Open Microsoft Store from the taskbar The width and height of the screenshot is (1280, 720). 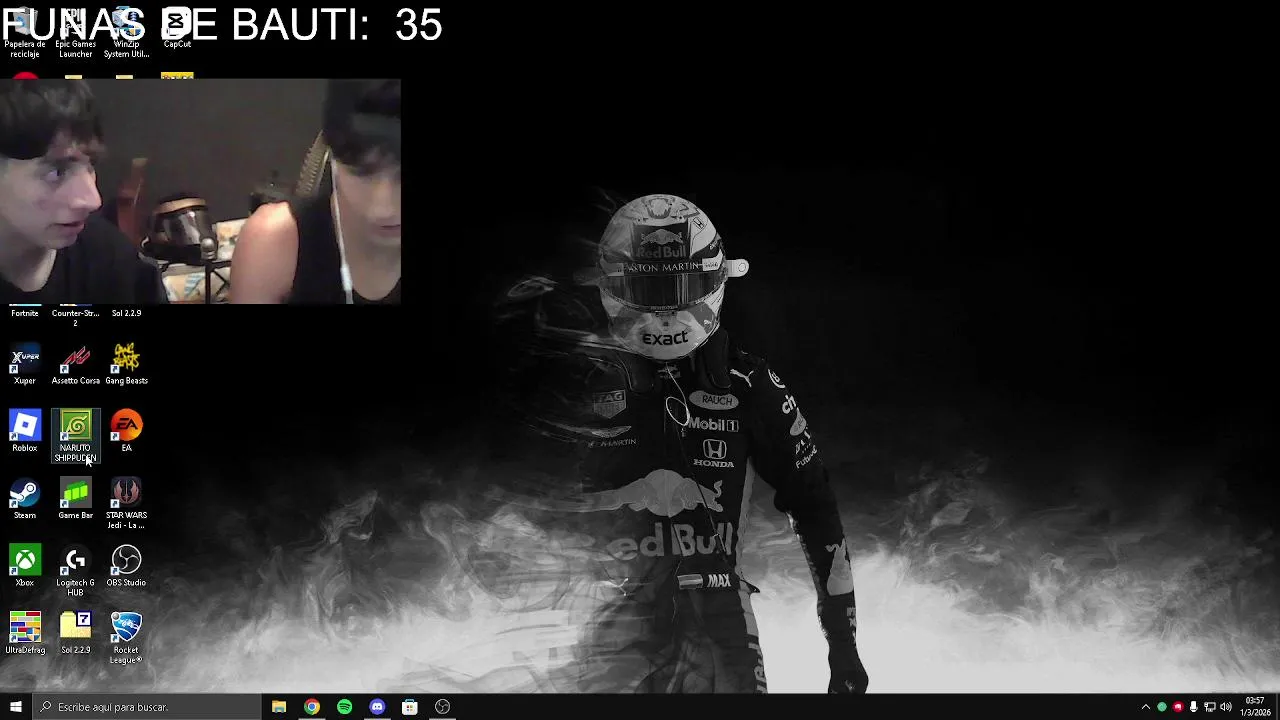(410, 707)
